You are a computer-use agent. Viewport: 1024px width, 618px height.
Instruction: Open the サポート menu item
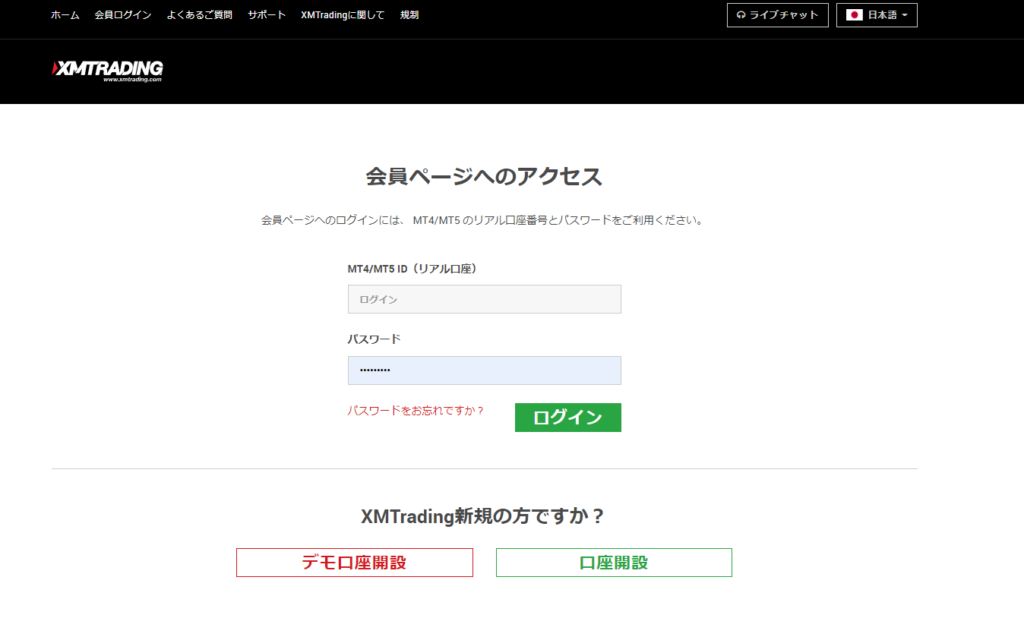point(266,15)
